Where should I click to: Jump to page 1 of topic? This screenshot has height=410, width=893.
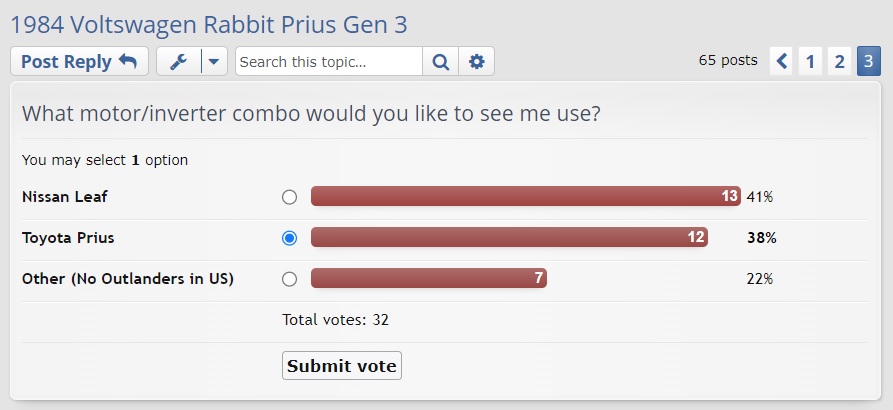[810, 61]
